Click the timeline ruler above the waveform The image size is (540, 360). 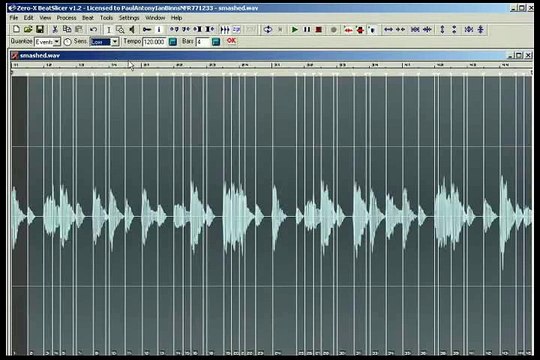272,65
